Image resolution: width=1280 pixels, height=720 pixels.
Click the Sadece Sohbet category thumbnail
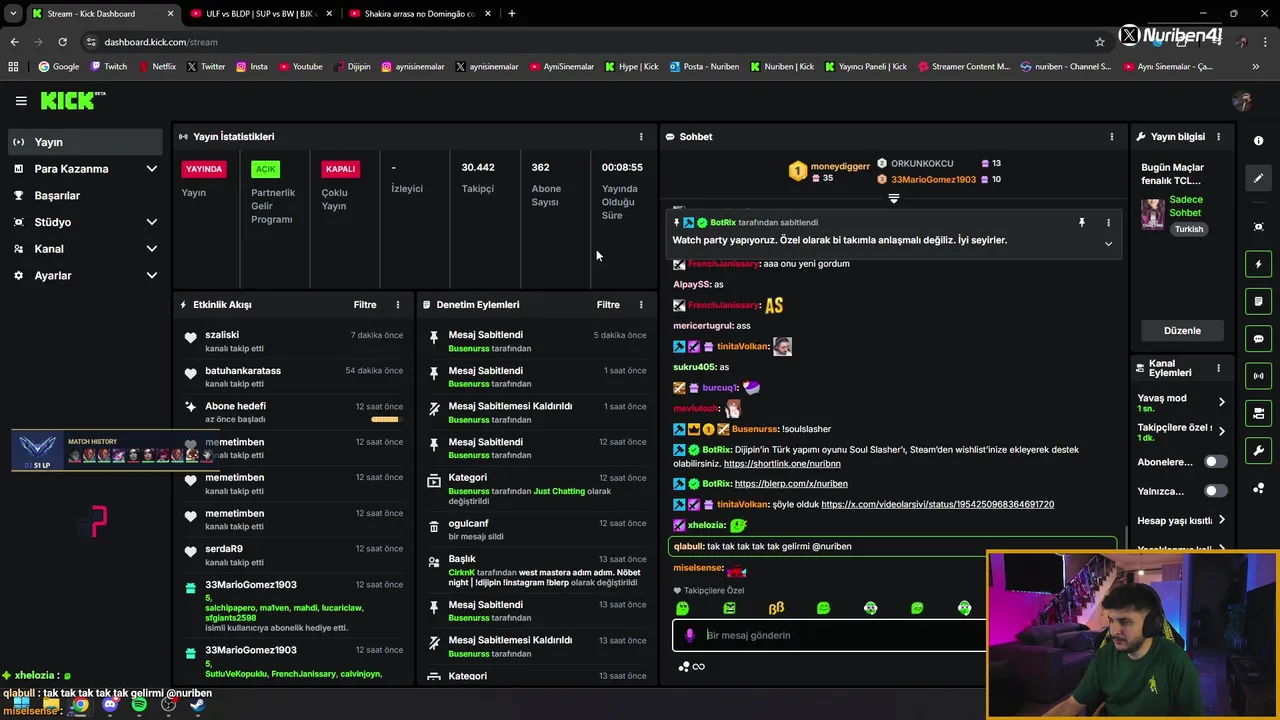(x=1153, y=214)
